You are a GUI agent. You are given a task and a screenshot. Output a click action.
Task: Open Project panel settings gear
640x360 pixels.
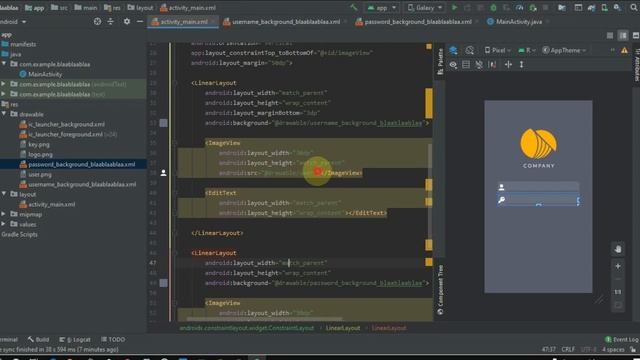(127, 21)
